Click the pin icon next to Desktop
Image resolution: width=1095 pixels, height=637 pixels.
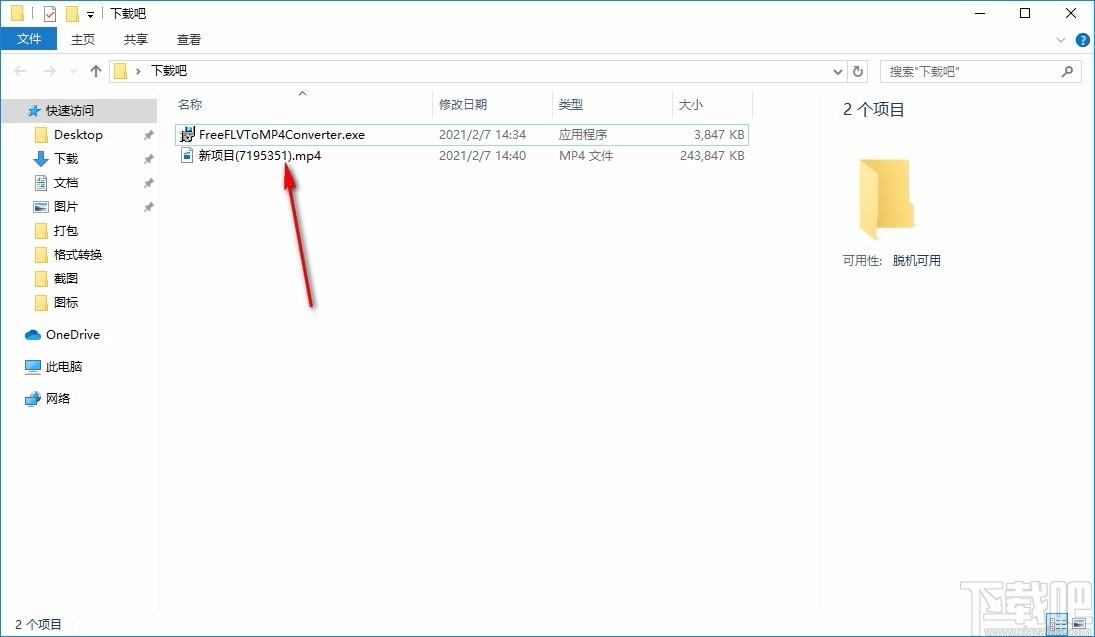click(x=148, y=135)
